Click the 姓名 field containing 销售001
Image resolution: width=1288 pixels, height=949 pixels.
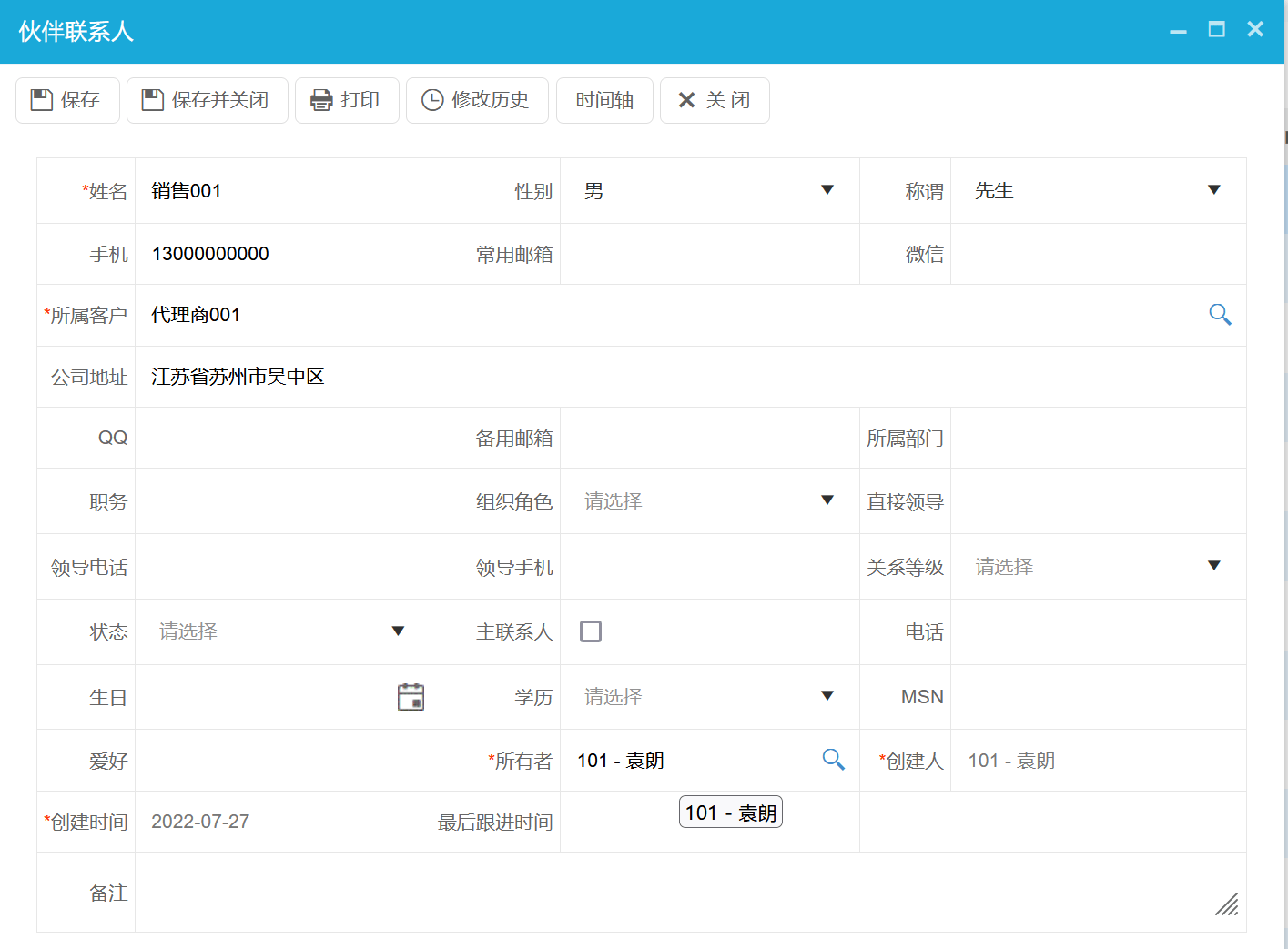pos(282,191)
